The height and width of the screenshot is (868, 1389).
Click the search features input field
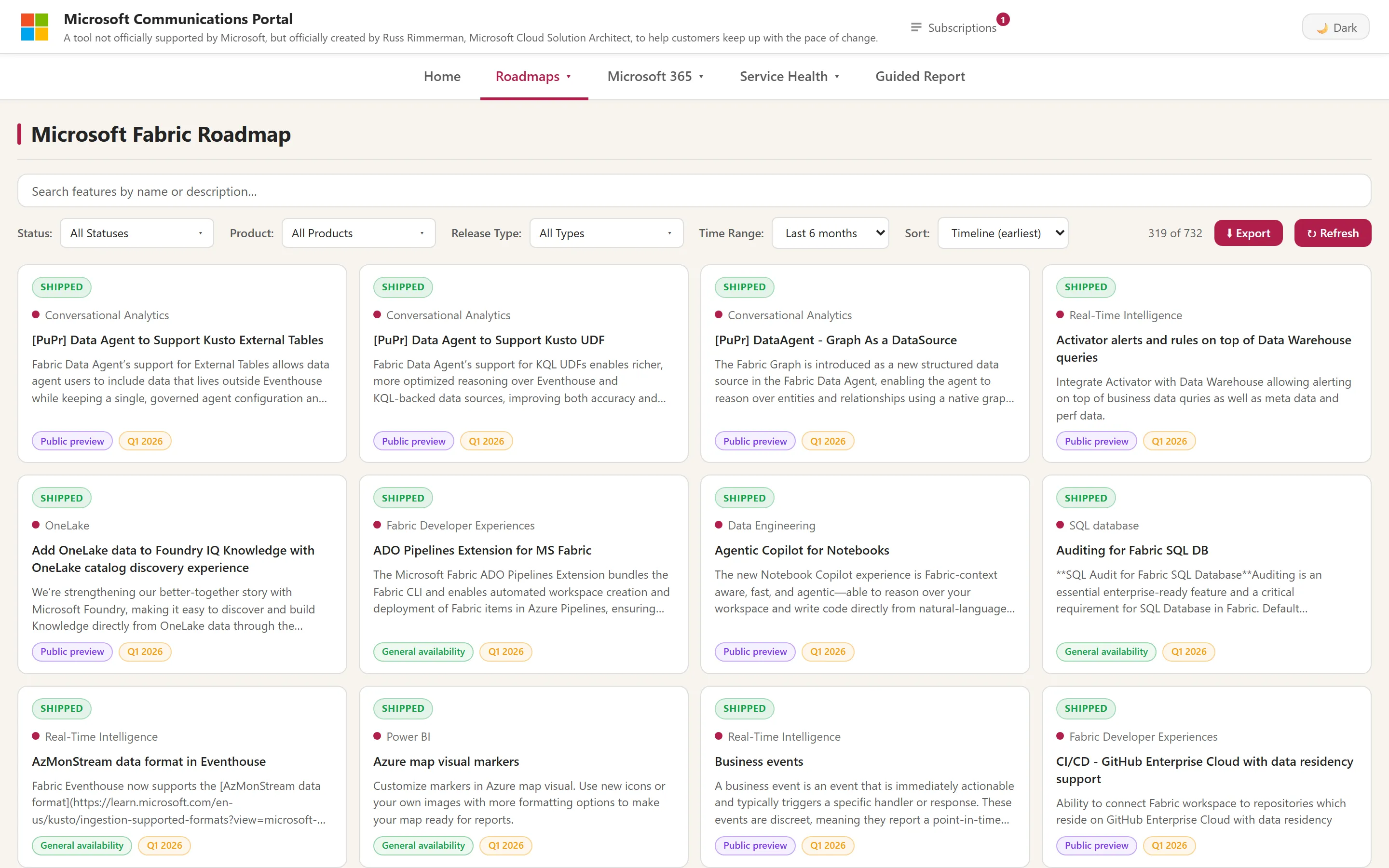[694, 191]
